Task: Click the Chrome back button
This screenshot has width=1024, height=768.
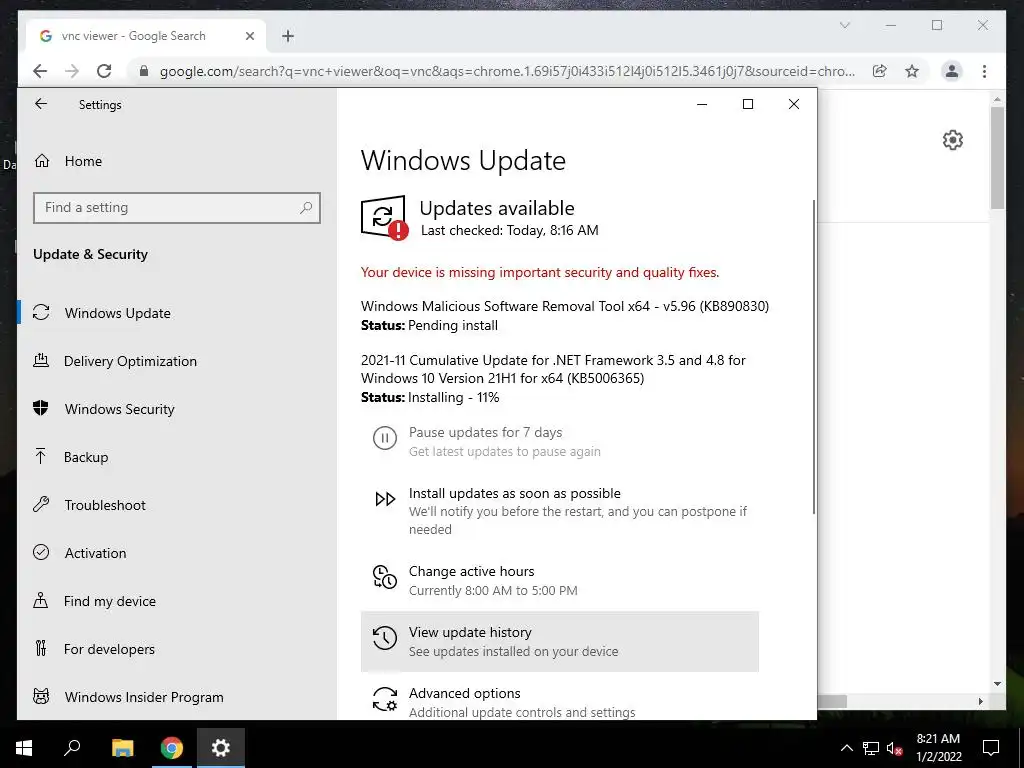Action: coord(40,71)
